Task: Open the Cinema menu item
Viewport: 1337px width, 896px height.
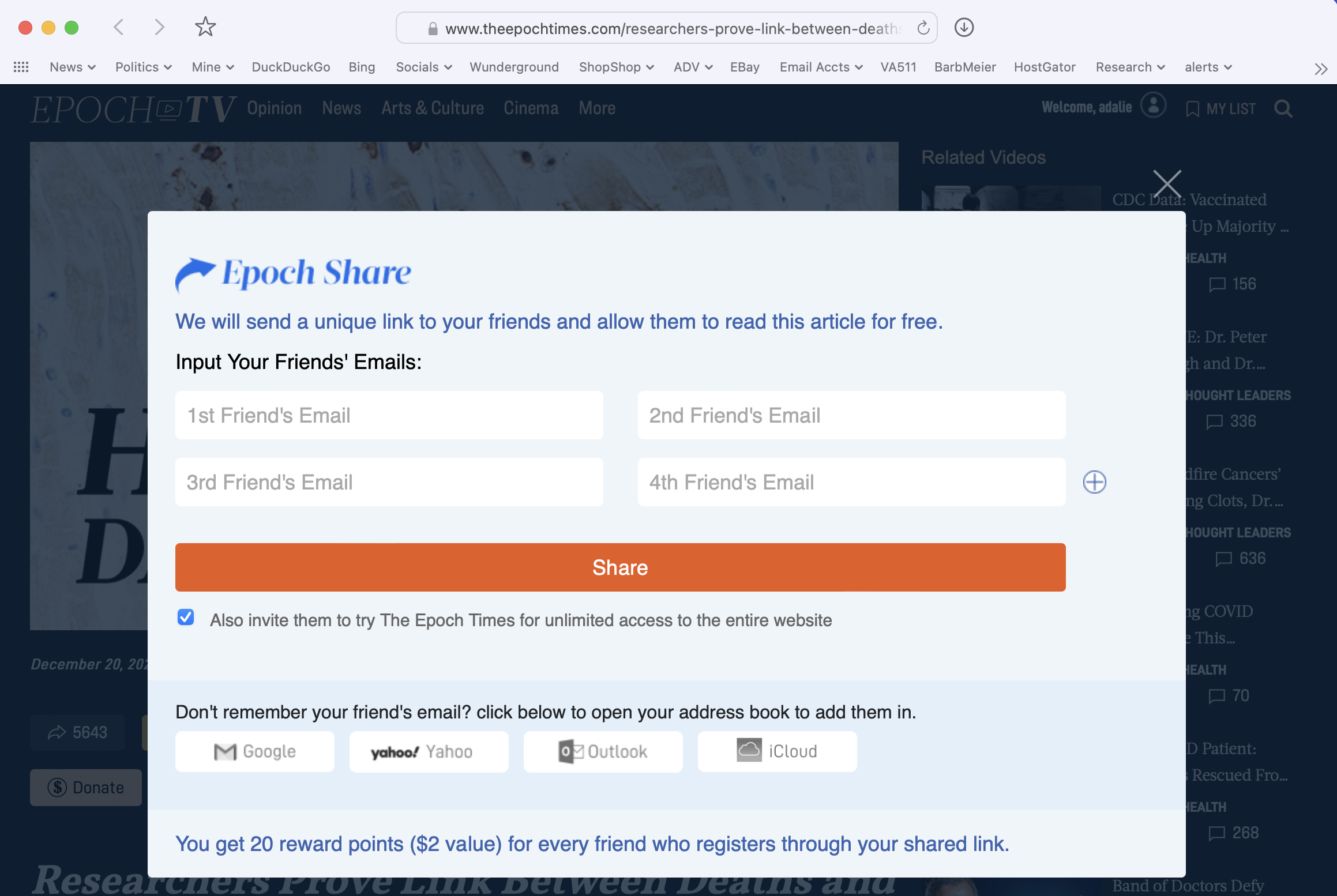Action: tap(531, 108)
